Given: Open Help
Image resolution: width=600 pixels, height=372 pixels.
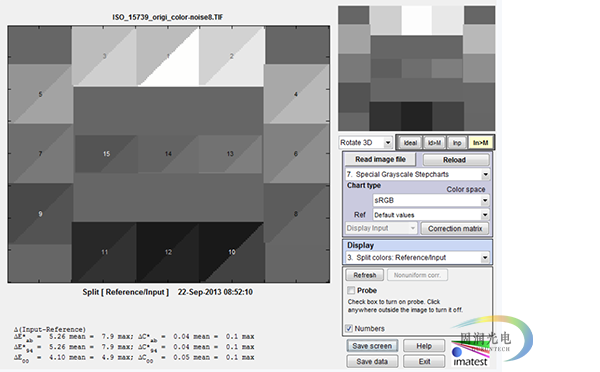Looking at the screenshot, I should click(x=424, y=346).
